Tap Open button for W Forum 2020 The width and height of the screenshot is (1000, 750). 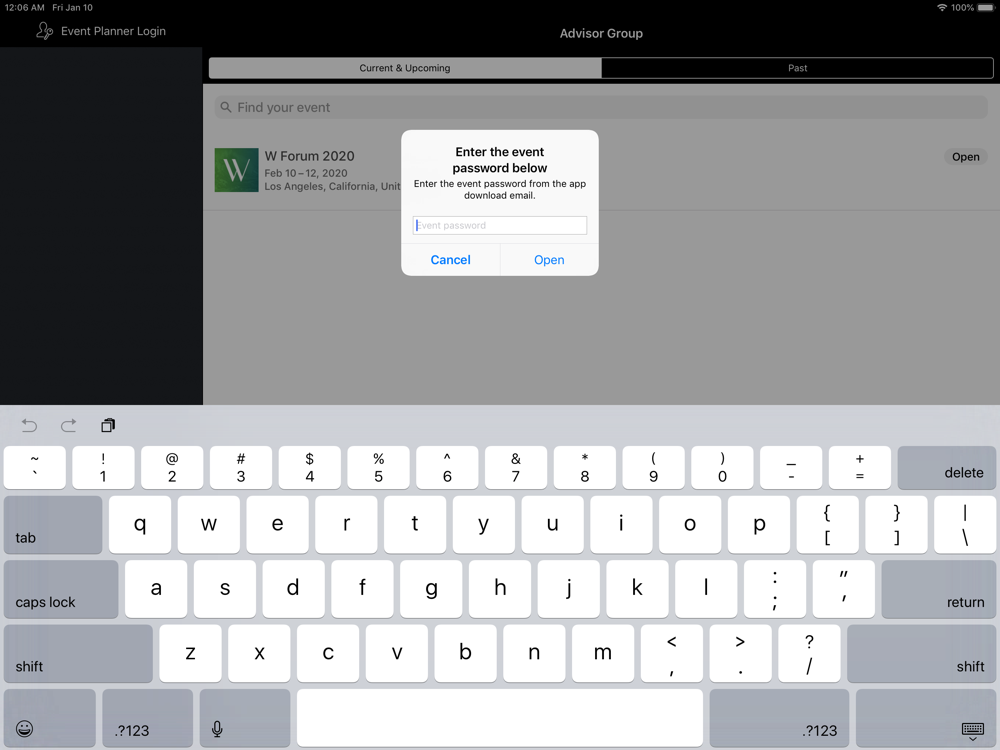click(966, 157)
